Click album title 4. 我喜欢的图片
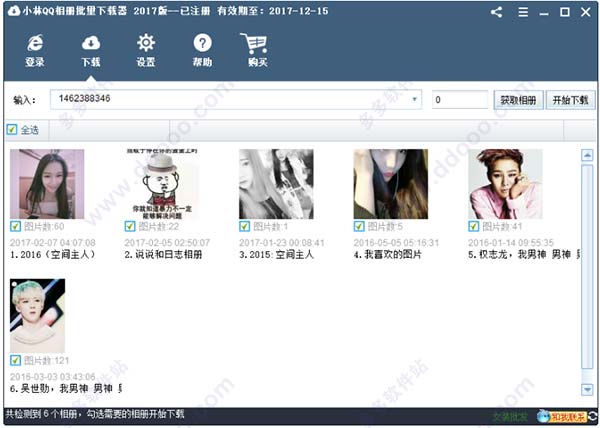Image resolution: width=600 pixels, height=428 pixels. 387,254
